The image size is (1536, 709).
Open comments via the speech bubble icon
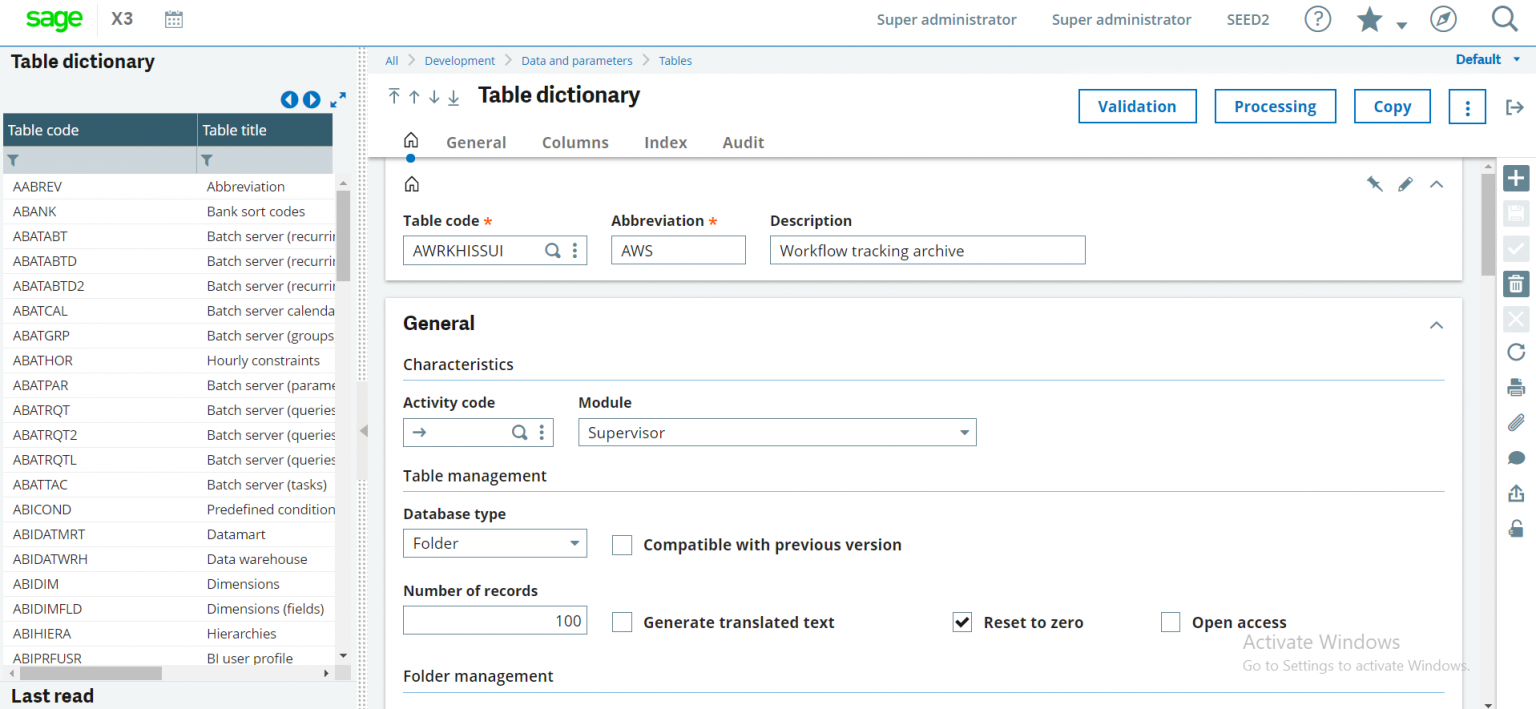1516,457
